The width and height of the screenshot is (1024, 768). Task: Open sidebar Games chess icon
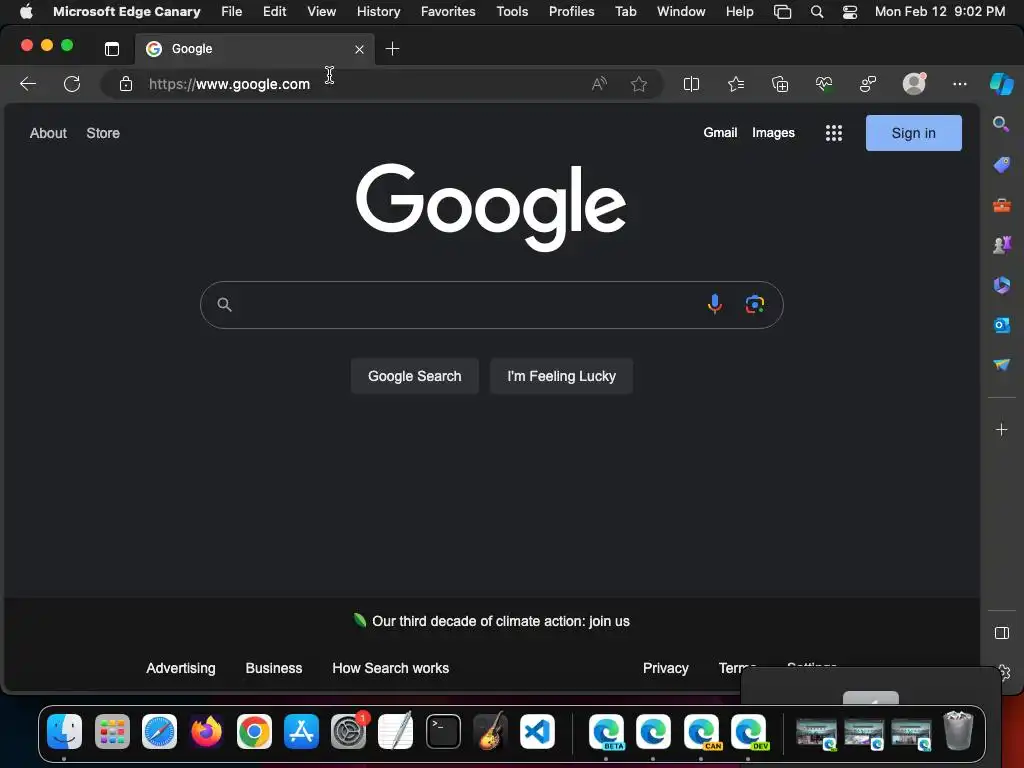1001,245
